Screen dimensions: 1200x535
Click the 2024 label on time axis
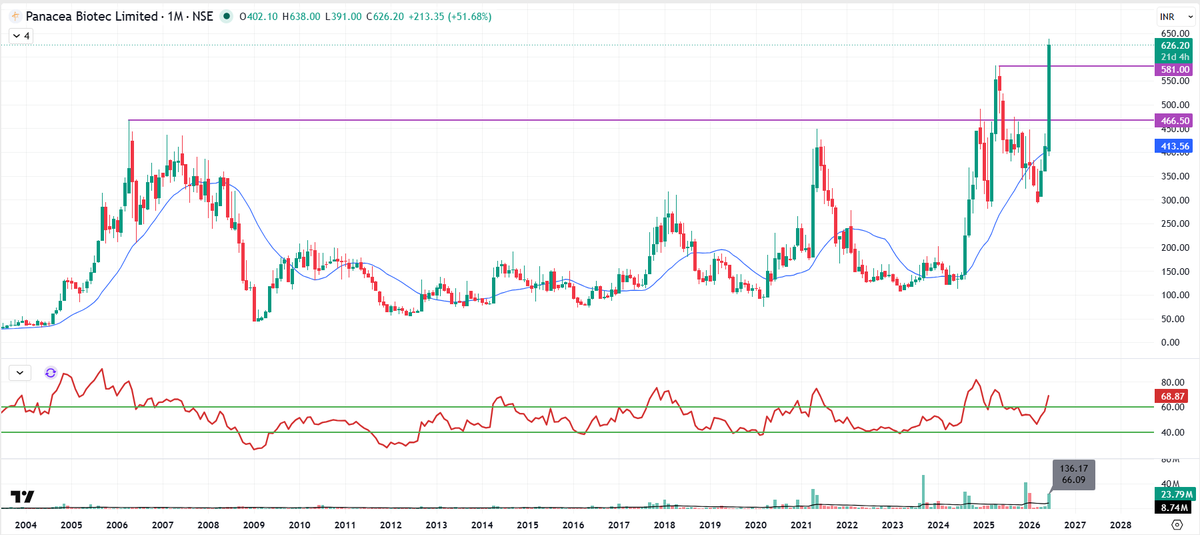(938, 524)
